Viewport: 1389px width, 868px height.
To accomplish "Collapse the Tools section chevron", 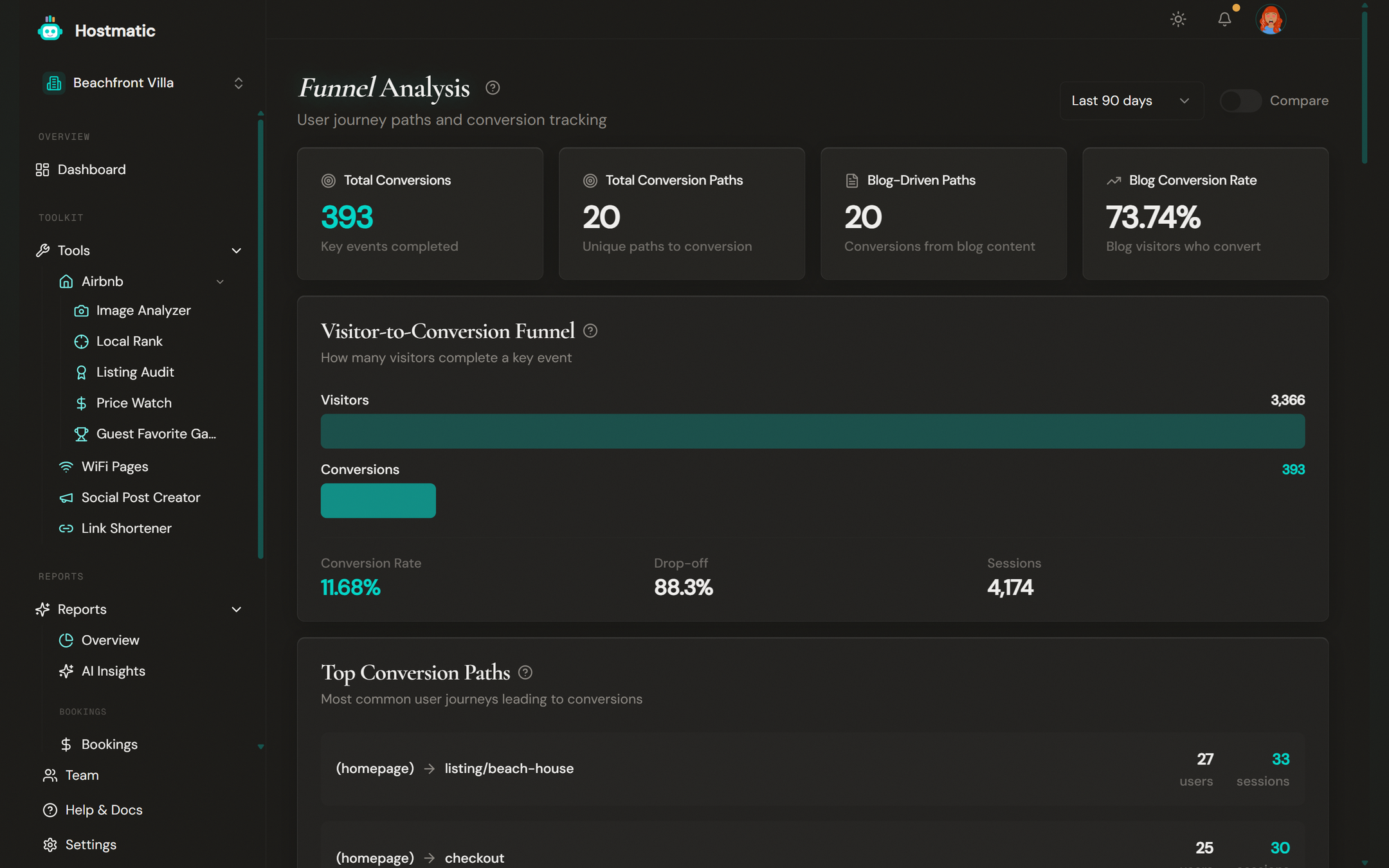I will point(237,251).
